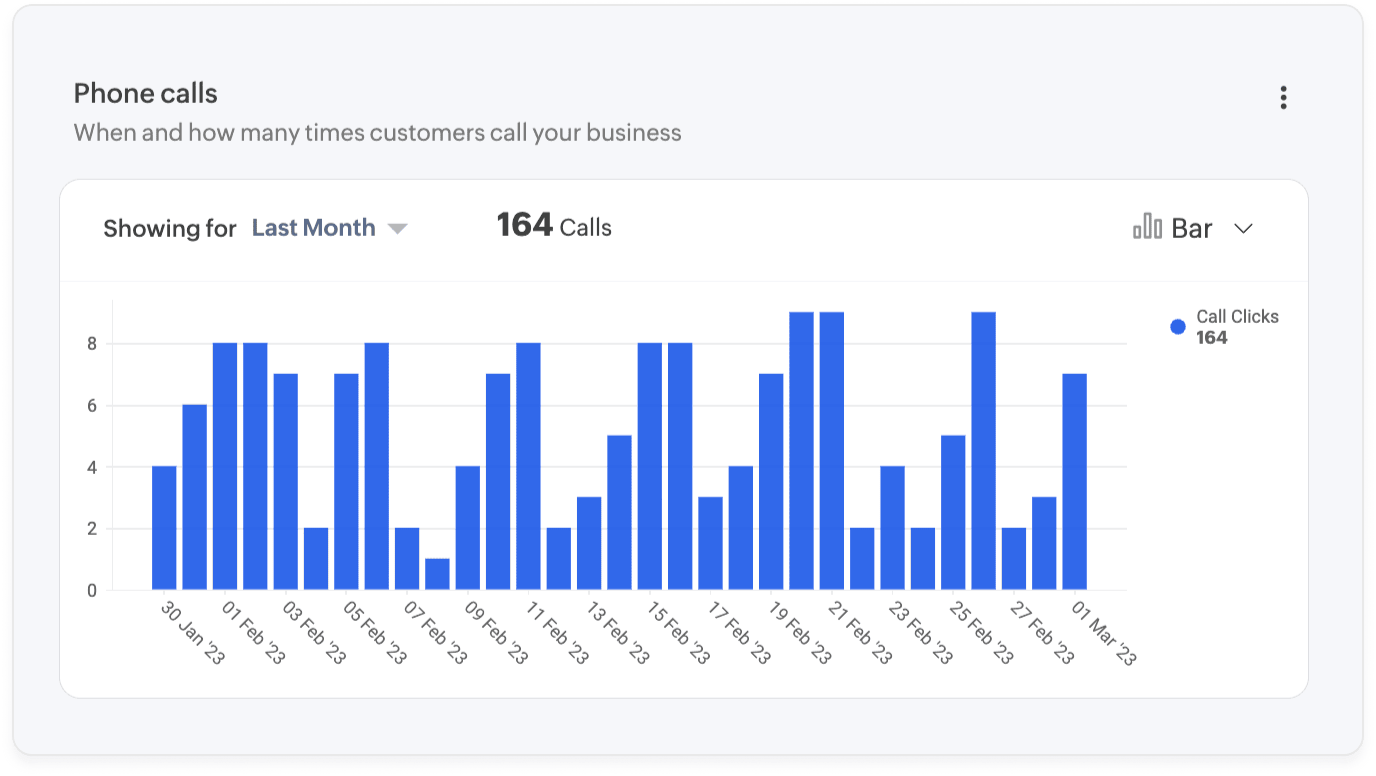
Task: Click the bar chart type icon
Action: 1147,228
